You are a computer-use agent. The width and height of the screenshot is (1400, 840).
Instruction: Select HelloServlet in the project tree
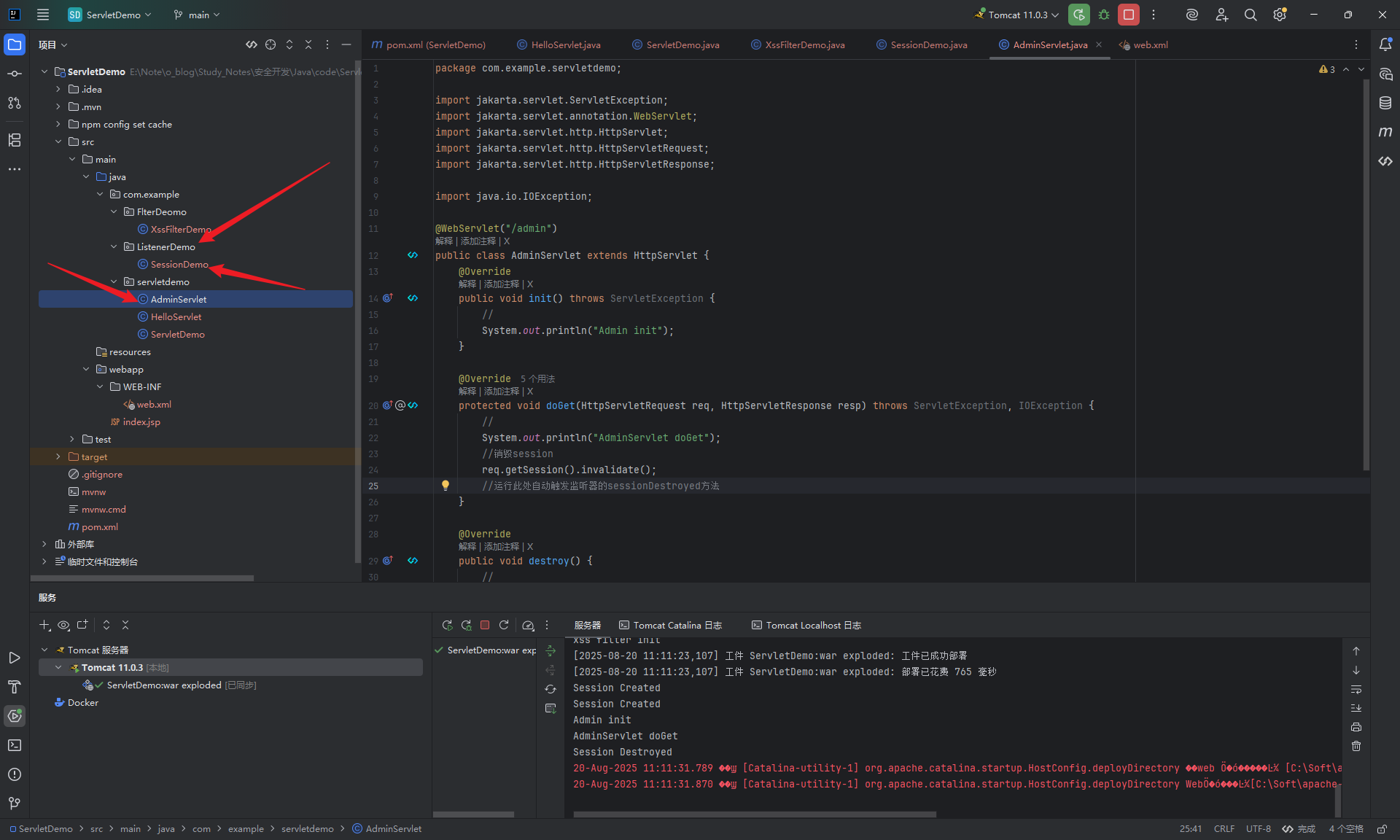[x=176, y=317]
